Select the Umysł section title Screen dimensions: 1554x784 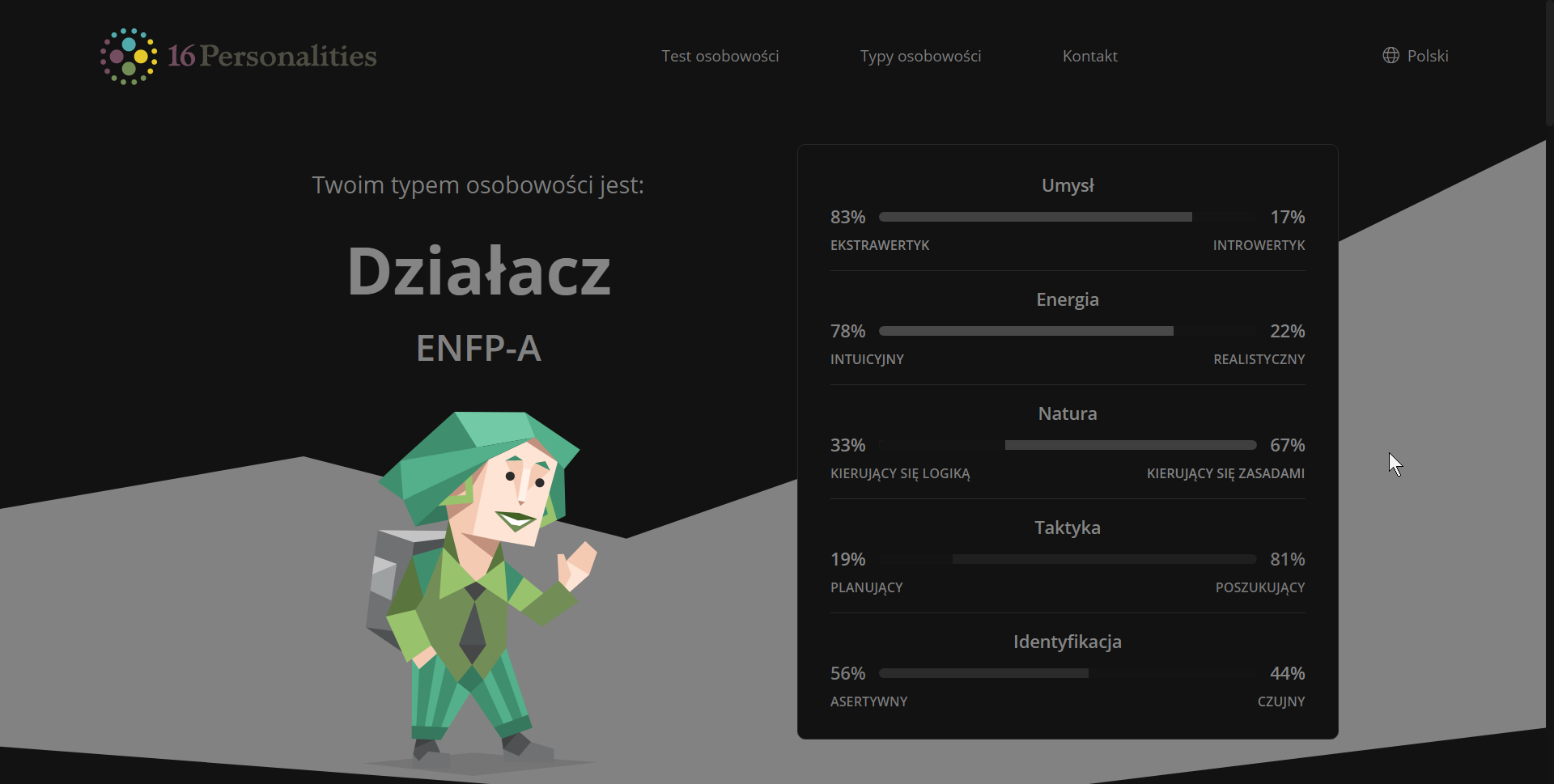pyautogui.click(x=1067, y=185)
